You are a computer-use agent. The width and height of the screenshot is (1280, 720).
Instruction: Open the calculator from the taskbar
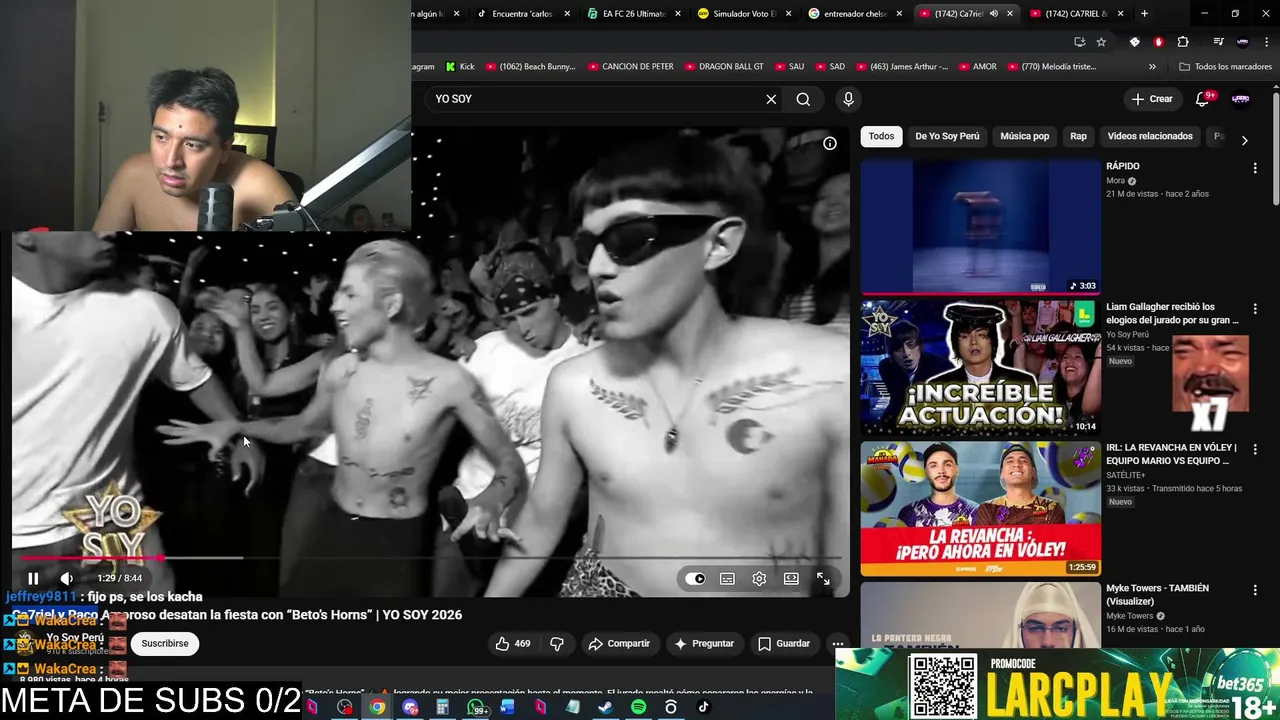tap(442, 707)
